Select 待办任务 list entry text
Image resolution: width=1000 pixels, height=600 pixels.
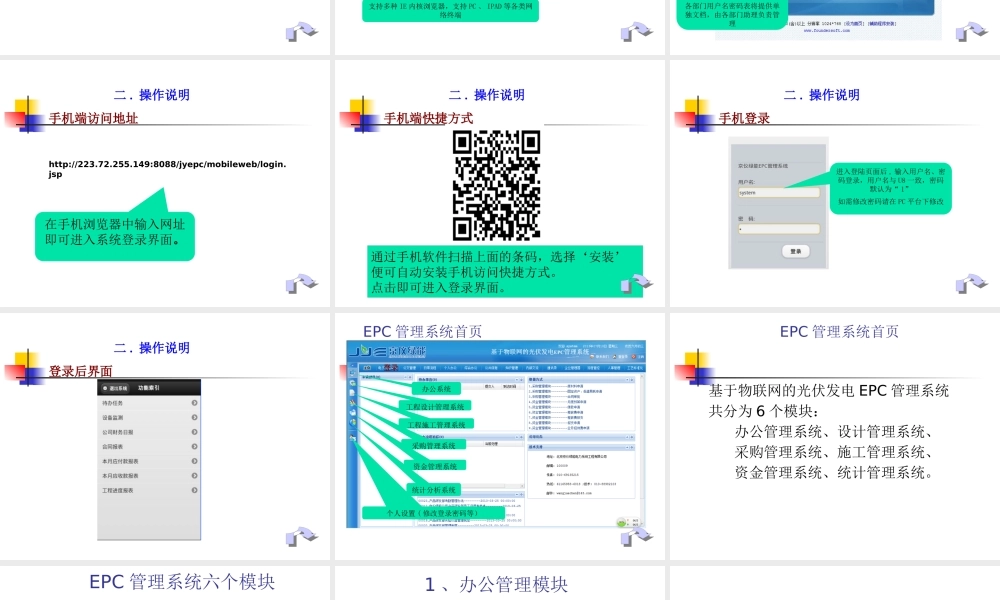coord(112,403)
